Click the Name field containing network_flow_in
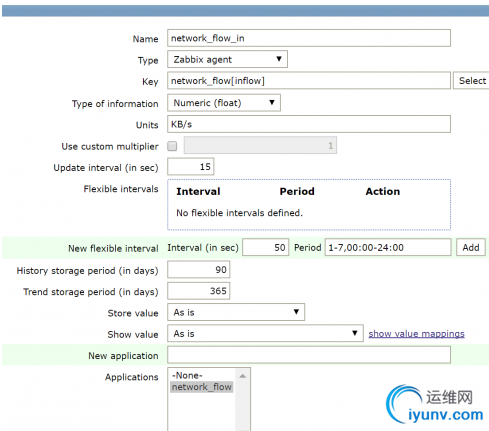The image size is (489, 431). [309, 38]
